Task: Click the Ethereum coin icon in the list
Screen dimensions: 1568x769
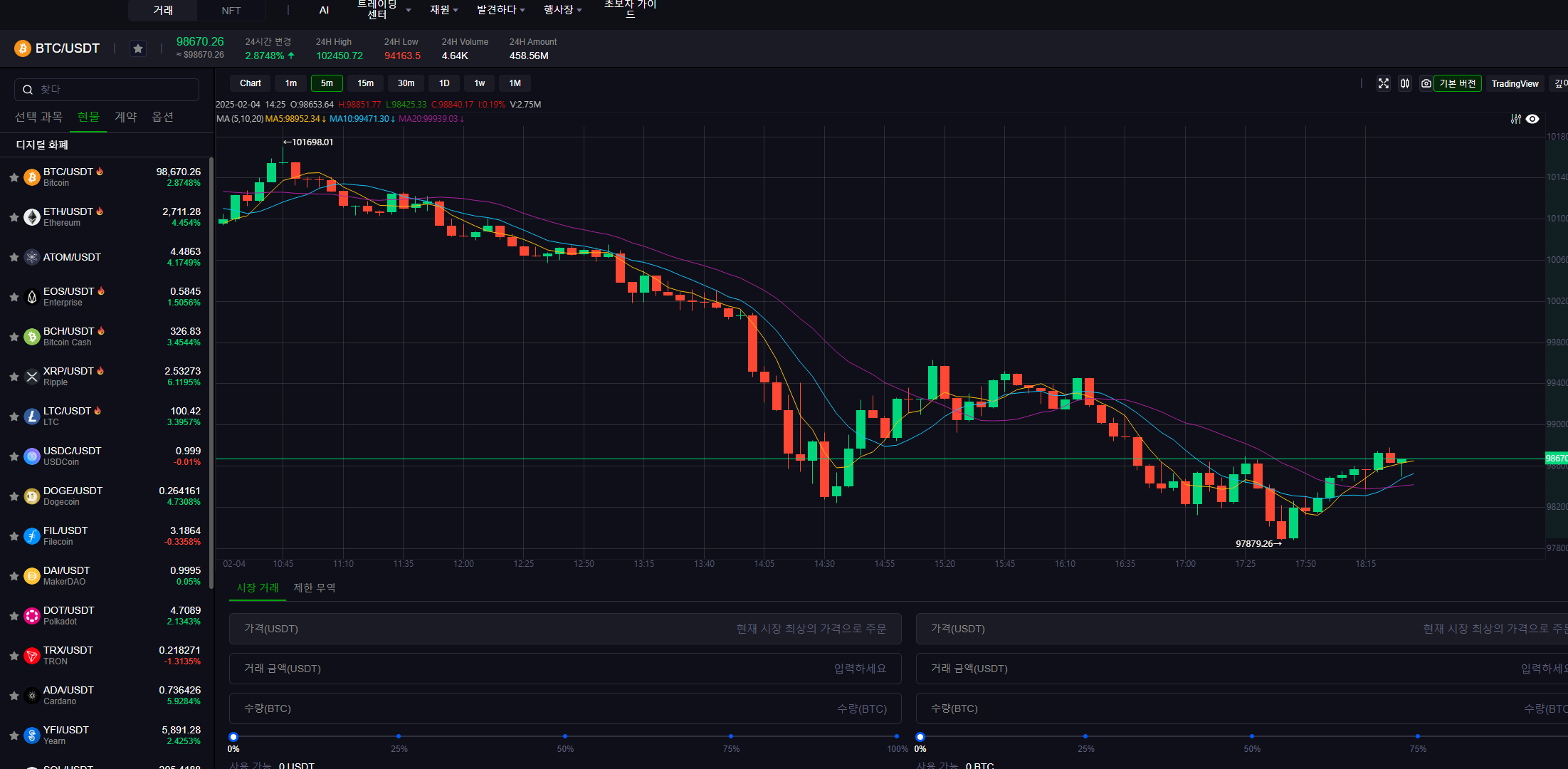Action: (x=31, y=217)
